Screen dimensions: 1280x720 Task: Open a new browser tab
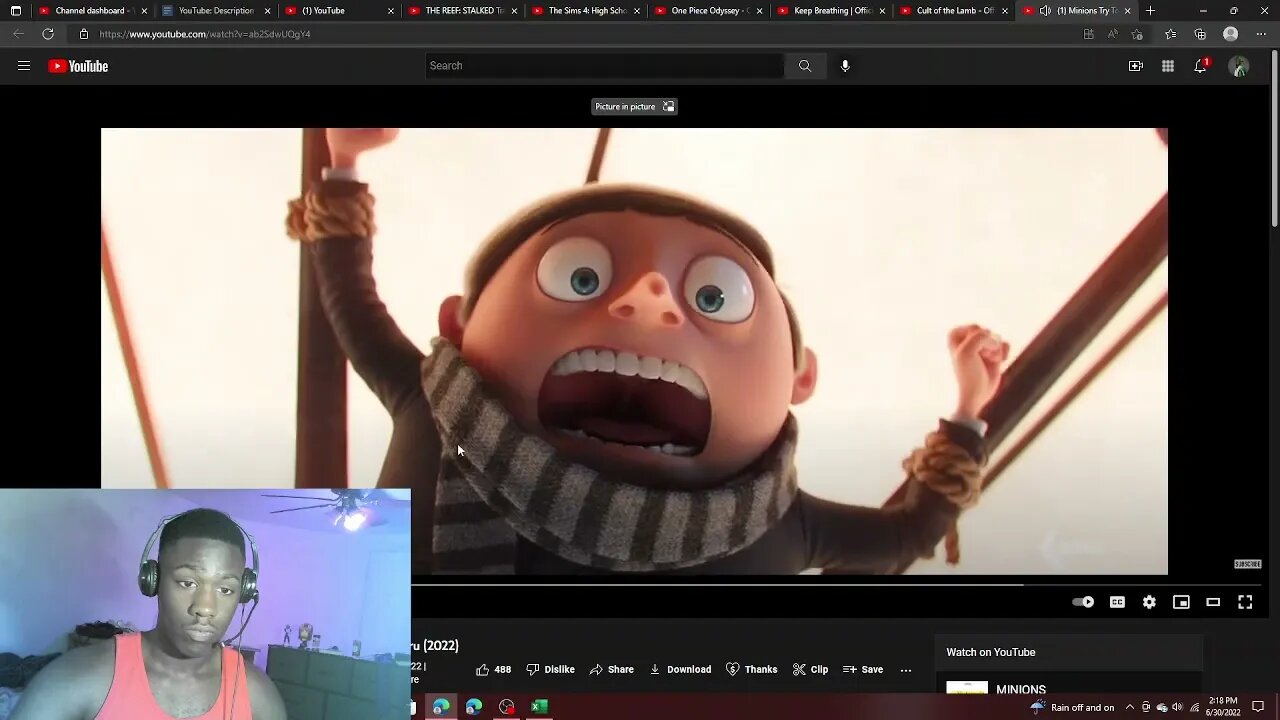[1151, 10]
